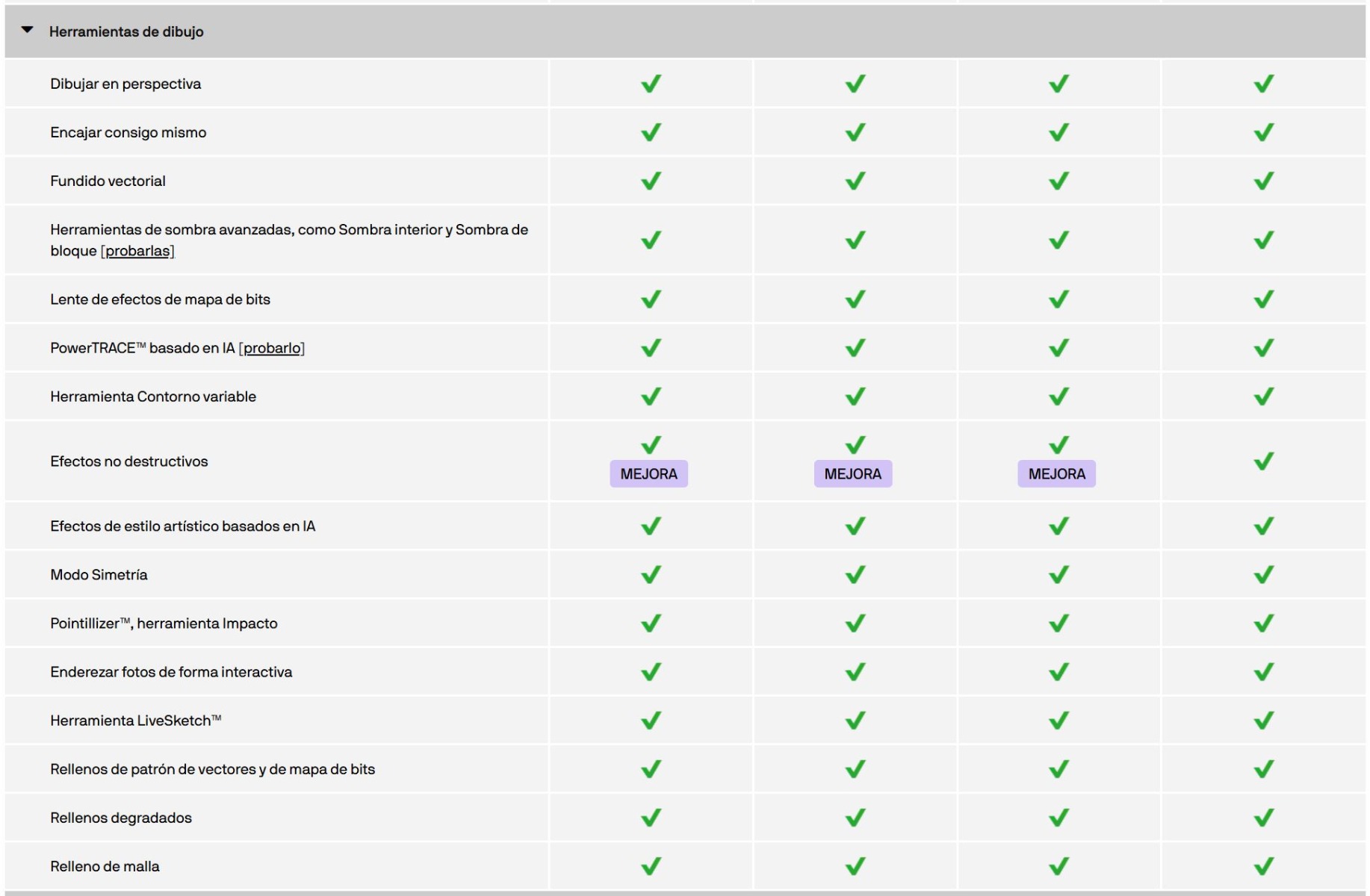Select the 'Lente de efectos de mapa de bits' label
This screenshot has height=896, width=1370.
pyautogui.click(x=160, y=299)
